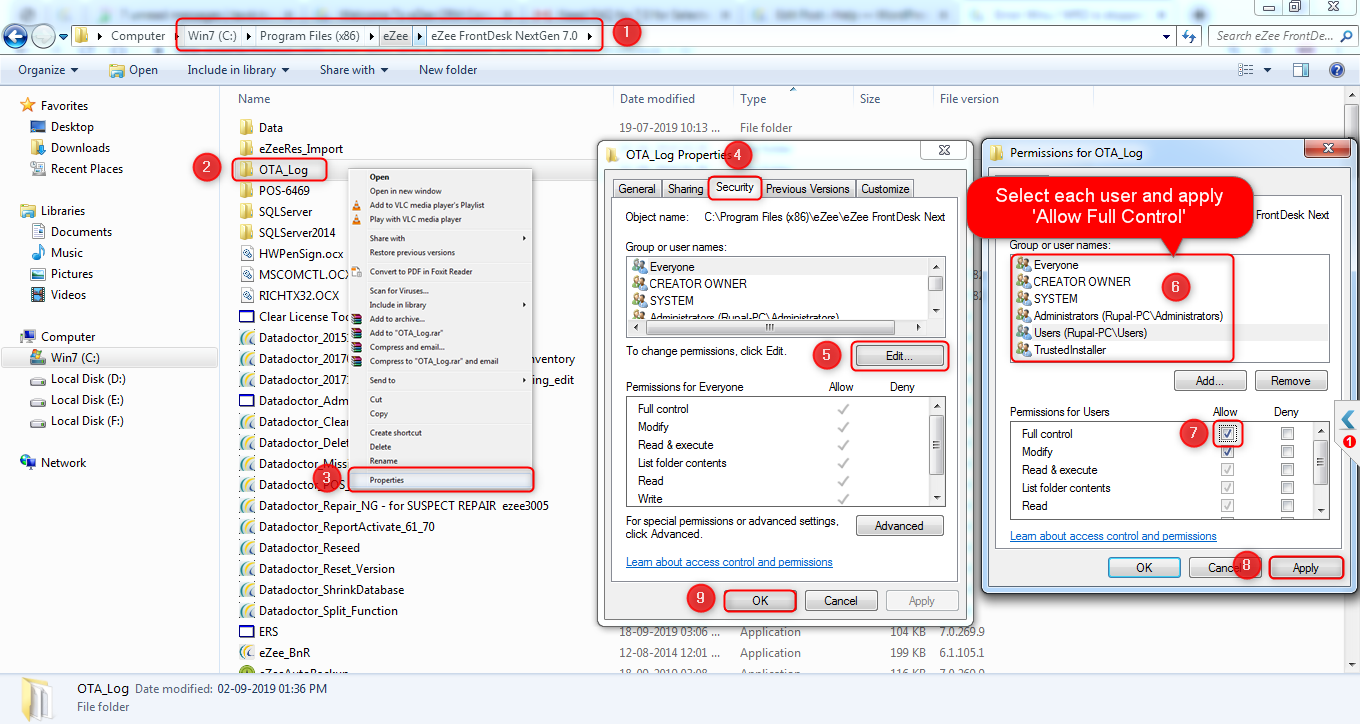Expand the side panel chevron arrow
This screenshot has width=1360, height=724.
[x=1348, y=418]
